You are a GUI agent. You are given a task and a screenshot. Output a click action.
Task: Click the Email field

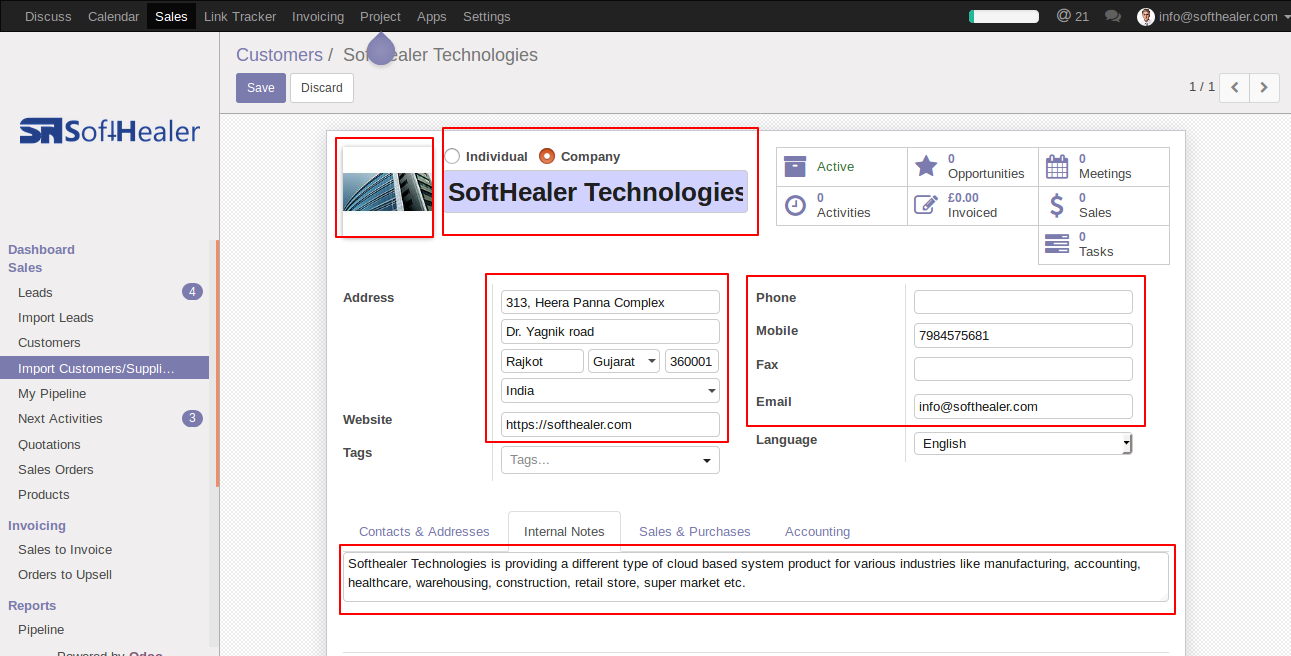[1023, 406]
